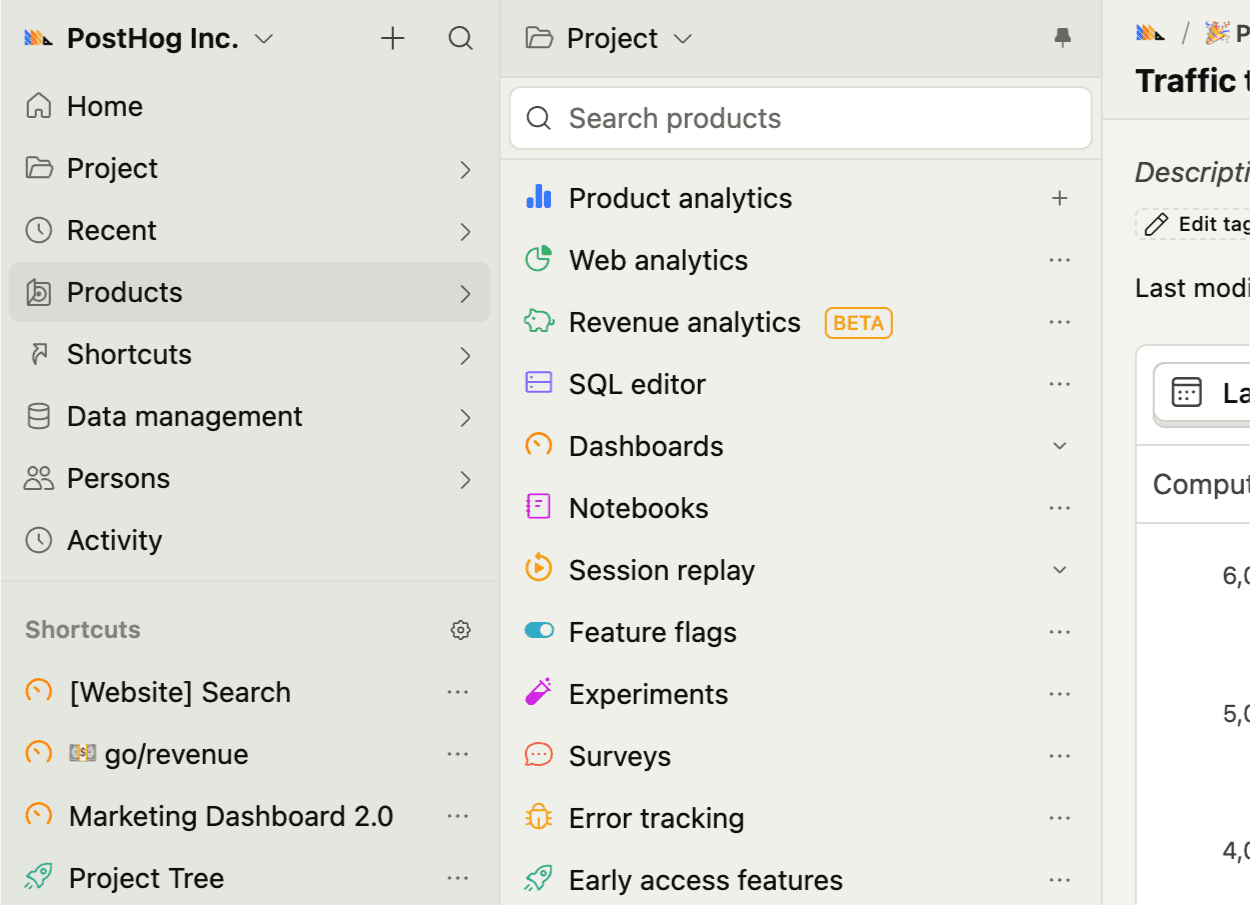
Task: Click the Recent clock icon
Action: click(38, 230)
